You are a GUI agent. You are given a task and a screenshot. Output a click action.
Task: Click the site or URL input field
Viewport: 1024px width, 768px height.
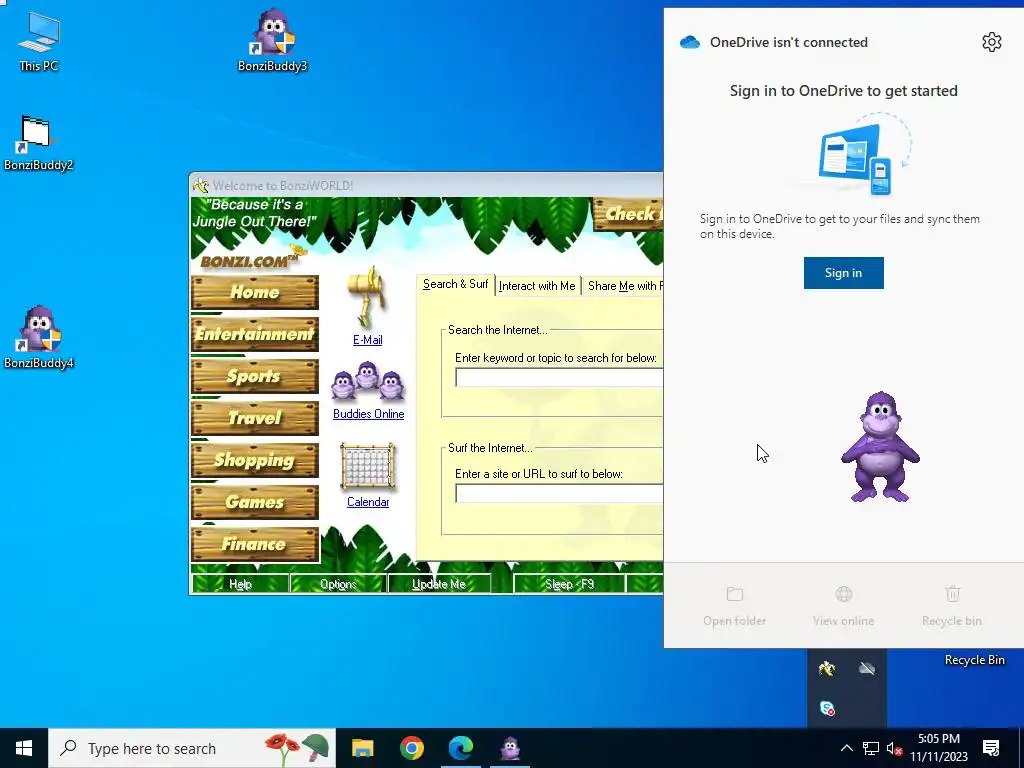click(x=559, y=493)
